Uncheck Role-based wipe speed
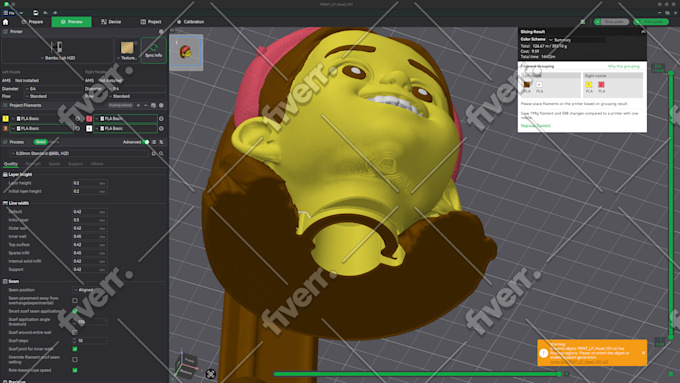The image size is (680, 383). (75, 370)
